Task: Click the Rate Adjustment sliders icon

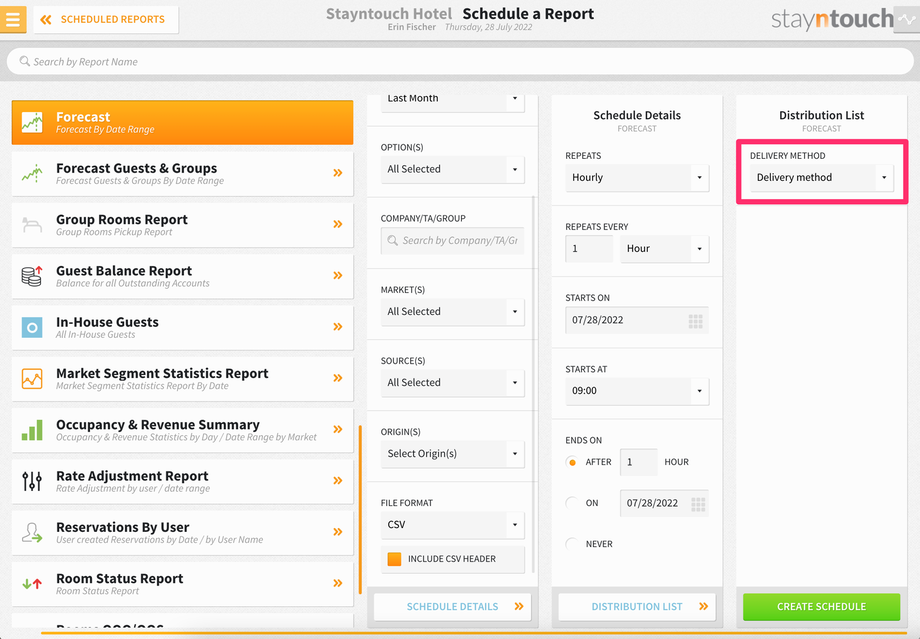Action: (x=32, y=481)
